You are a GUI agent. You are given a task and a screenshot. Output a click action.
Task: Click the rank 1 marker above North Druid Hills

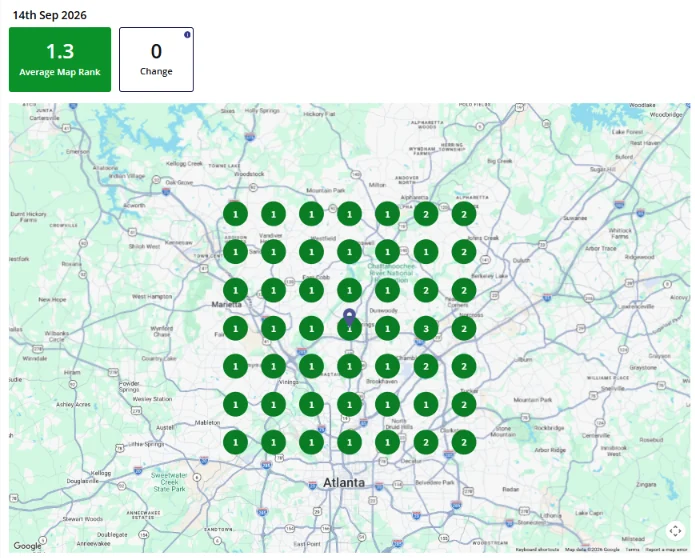coord(388,405)
